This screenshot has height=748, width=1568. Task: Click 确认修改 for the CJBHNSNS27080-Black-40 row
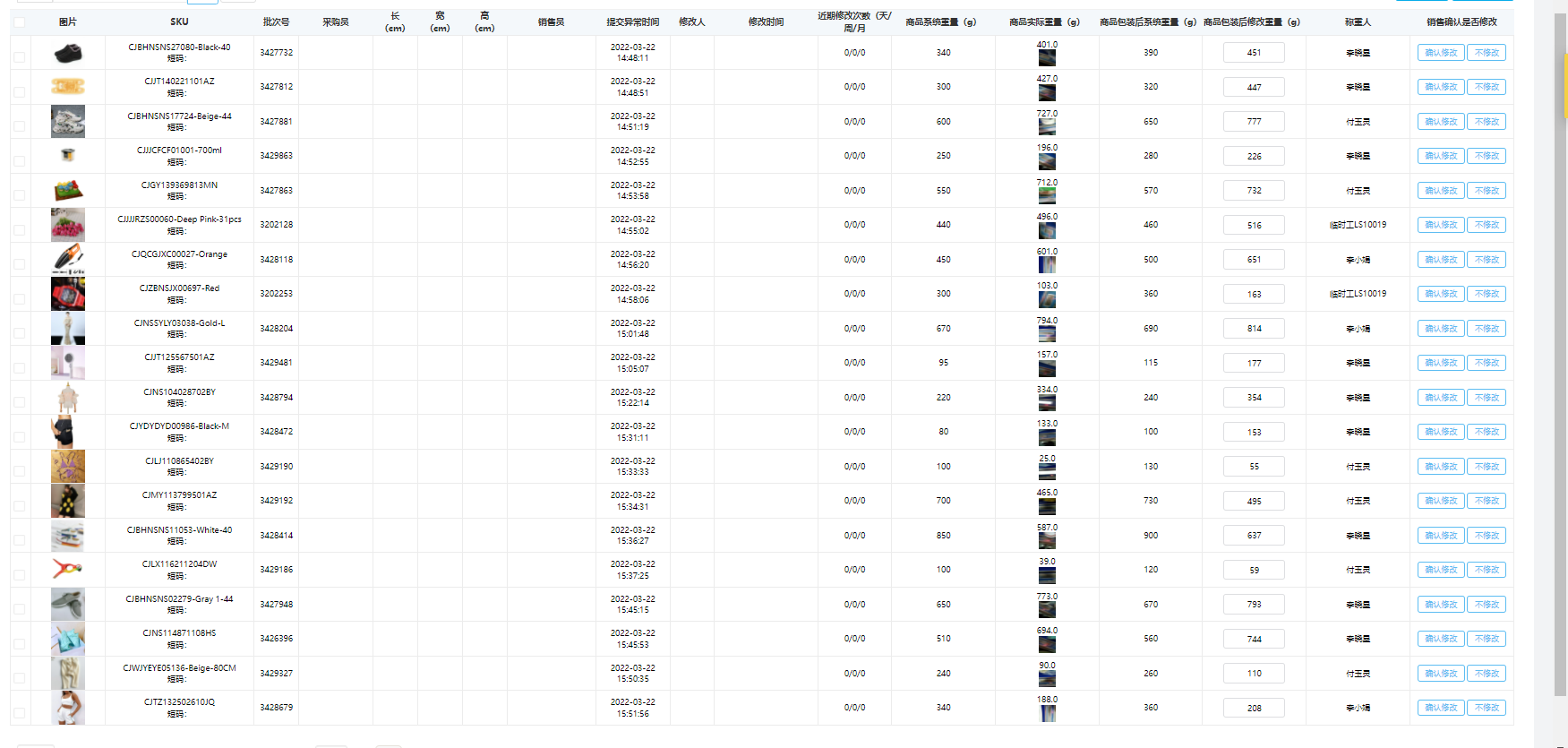pos(1441,53)
